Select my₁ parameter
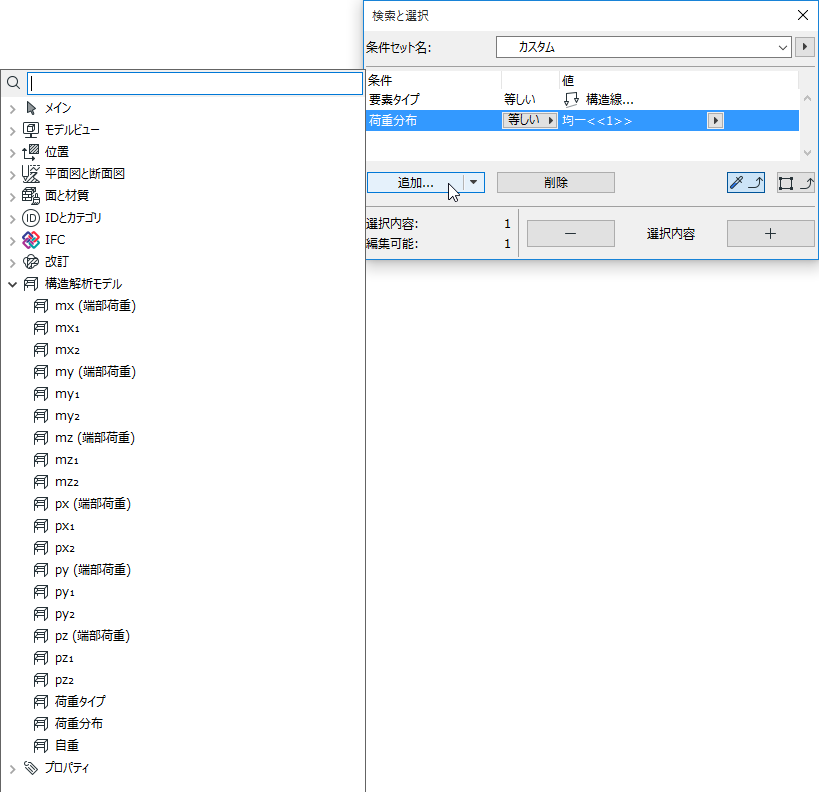The height and width of the screenshot is (792, 819). coord(67,394)
